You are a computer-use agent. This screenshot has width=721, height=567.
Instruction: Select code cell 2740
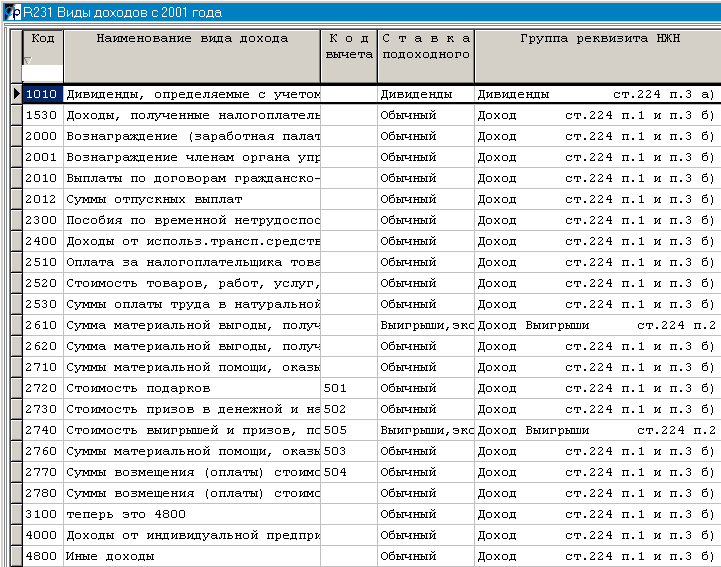(42, 430)
